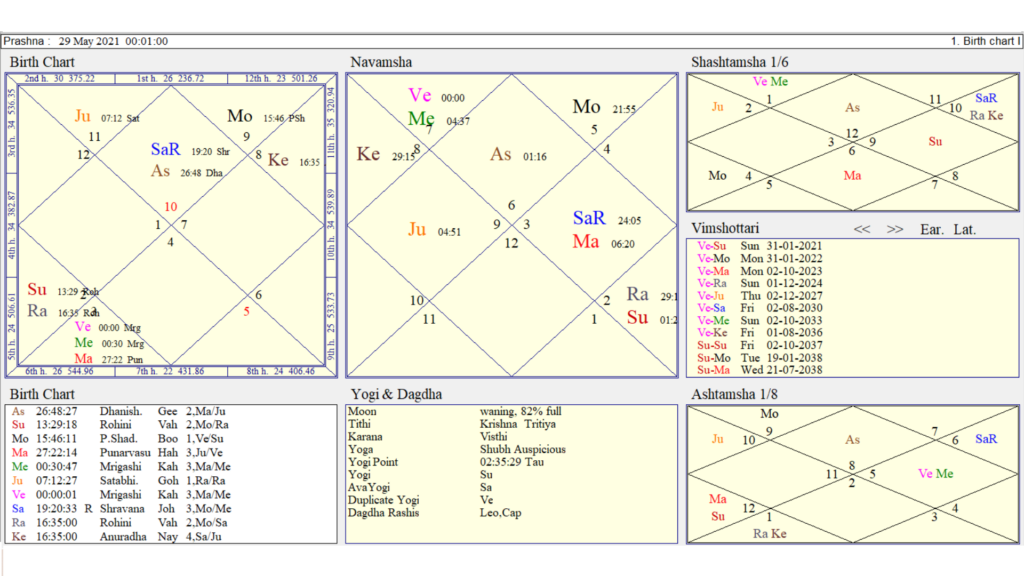
Task: Select the Ve 00:00:01 Mrigashi table row
Action: [121, 495]
